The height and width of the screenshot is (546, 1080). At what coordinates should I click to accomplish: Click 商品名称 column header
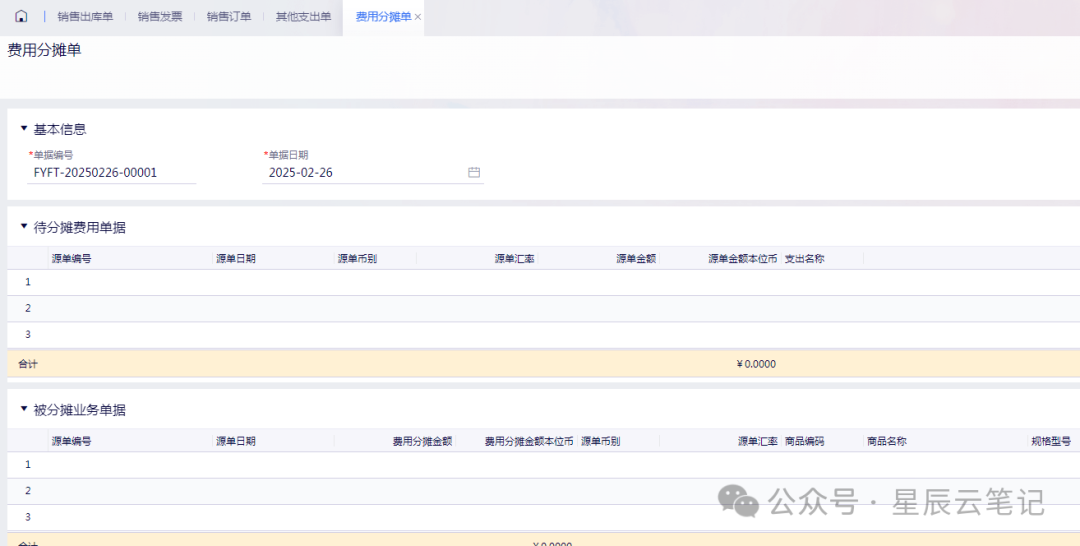pos(886,441)
